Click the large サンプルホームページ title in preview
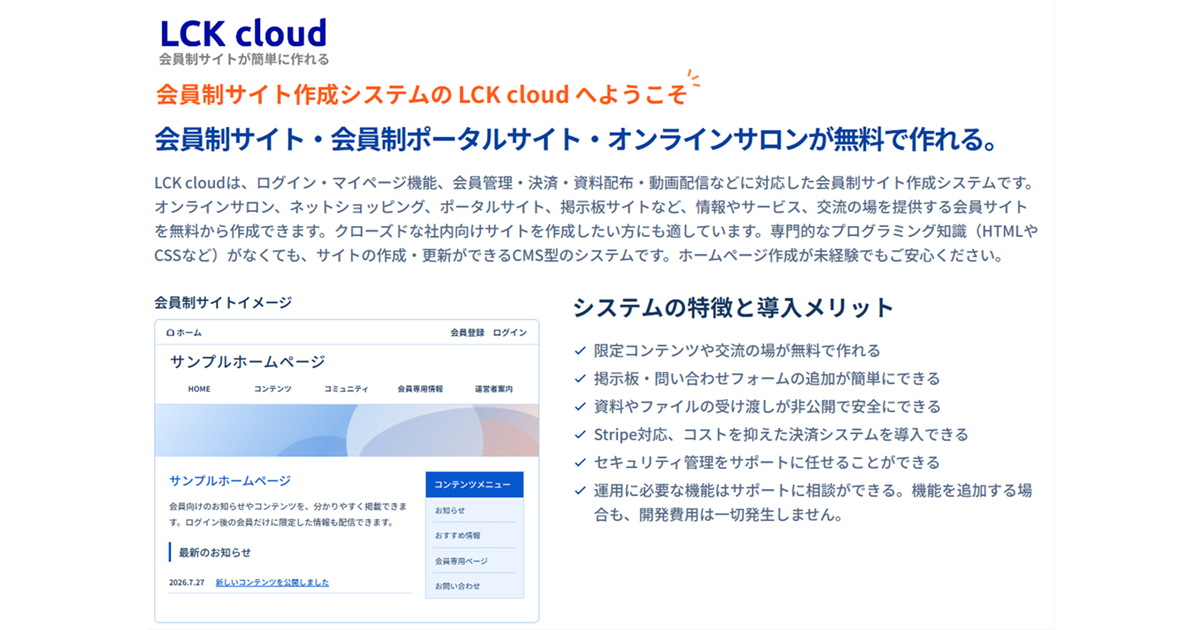This screenshot has width=1200, height=630. [248, 362]
